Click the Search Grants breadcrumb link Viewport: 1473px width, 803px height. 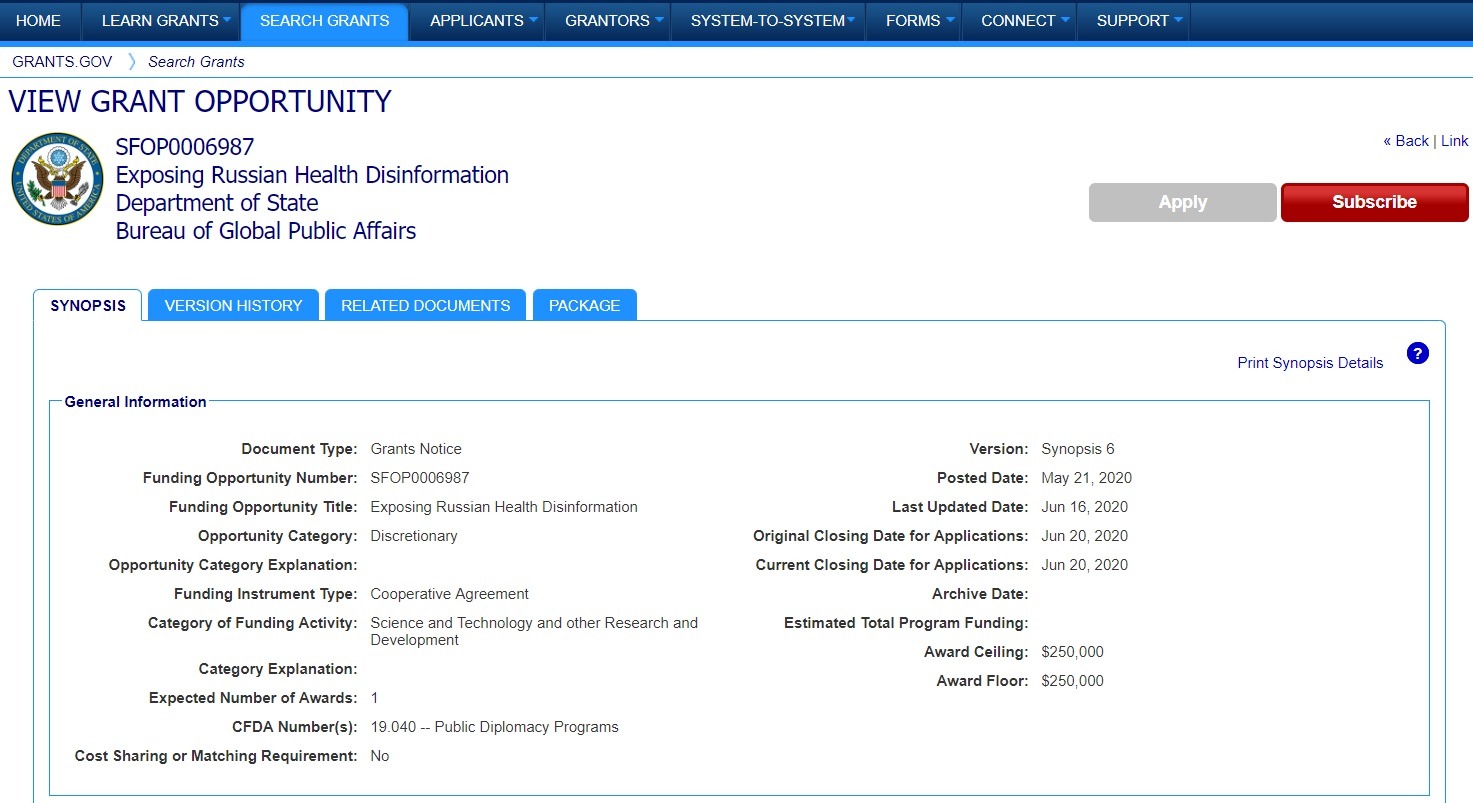click(196, 62)
